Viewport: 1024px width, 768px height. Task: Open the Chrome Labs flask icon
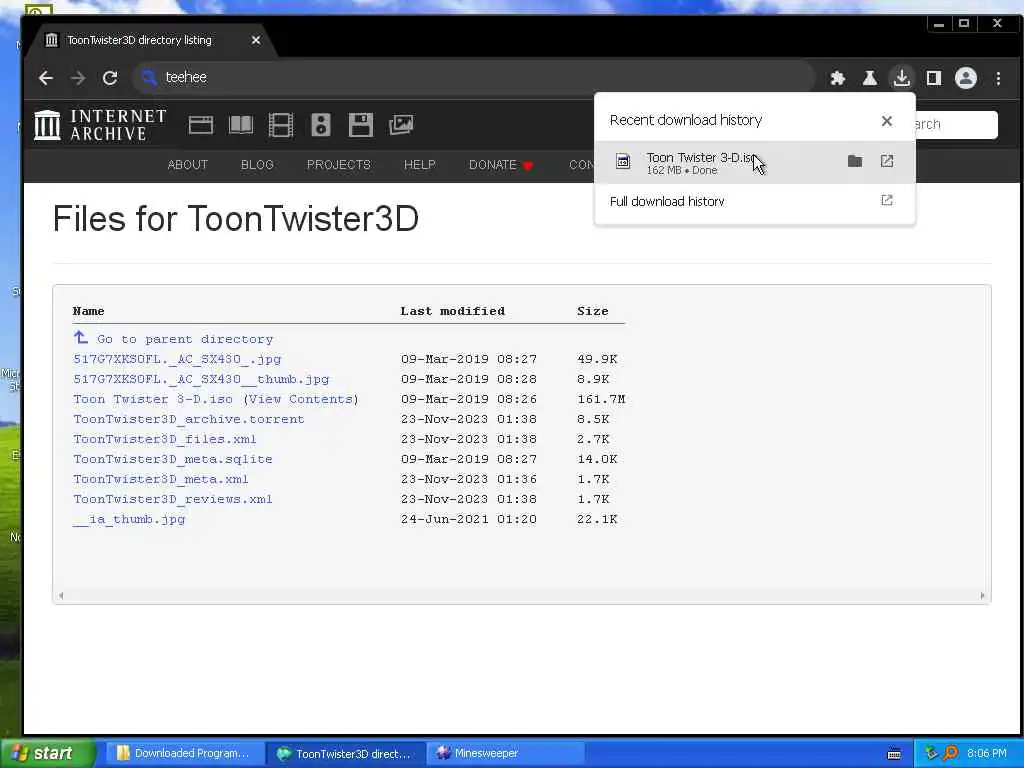pos(869,78)
